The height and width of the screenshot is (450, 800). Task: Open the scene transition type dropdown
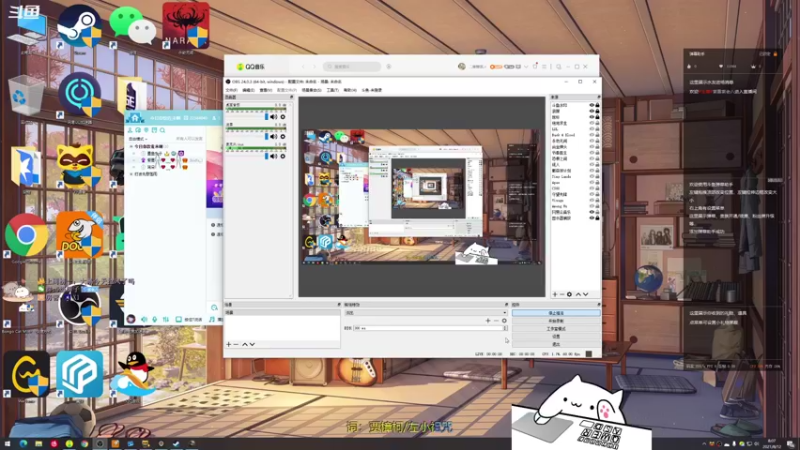(426, 313)
